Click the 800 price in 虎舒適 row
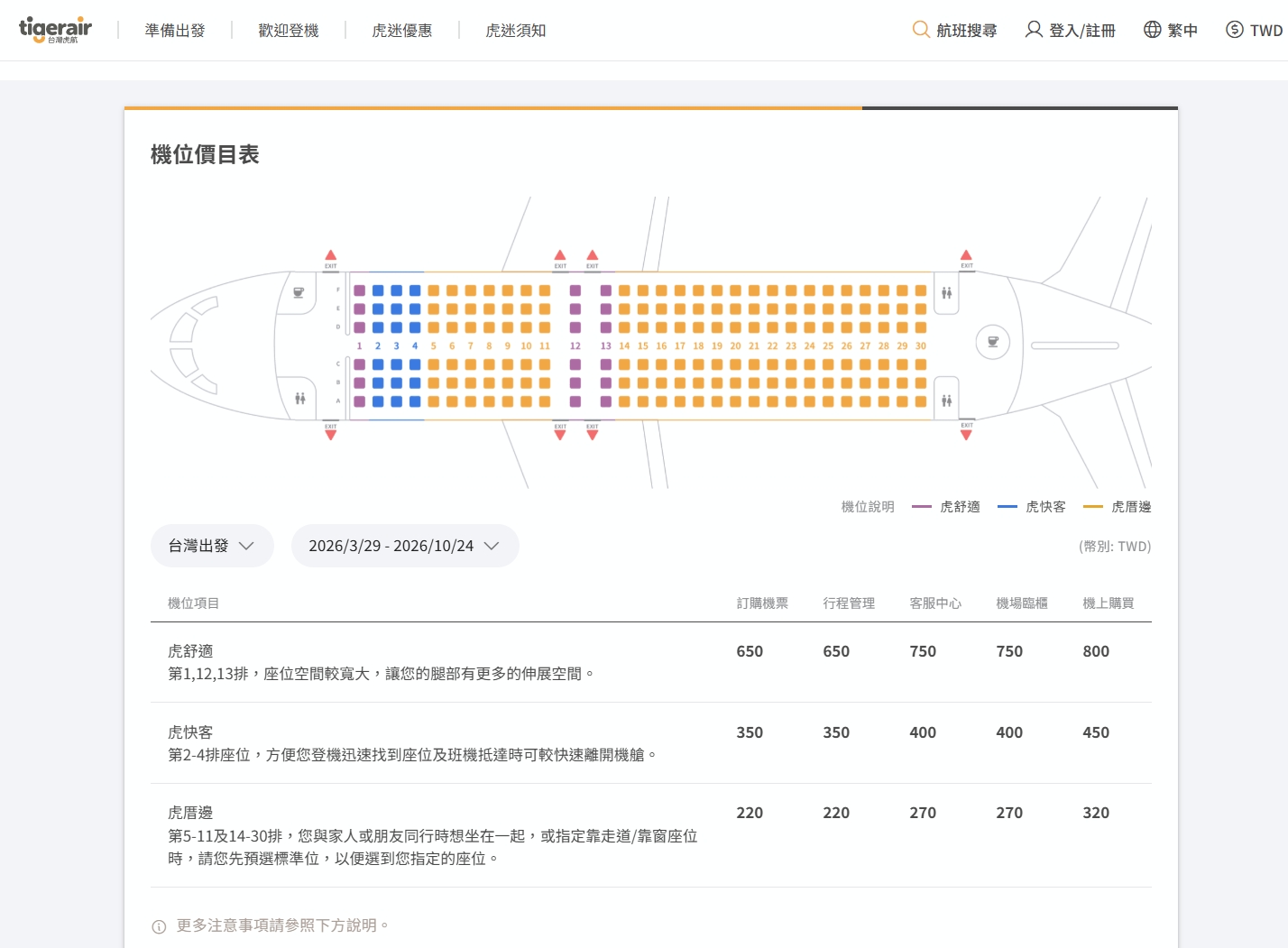The image size is (1288, 948). coord(1096,651)
